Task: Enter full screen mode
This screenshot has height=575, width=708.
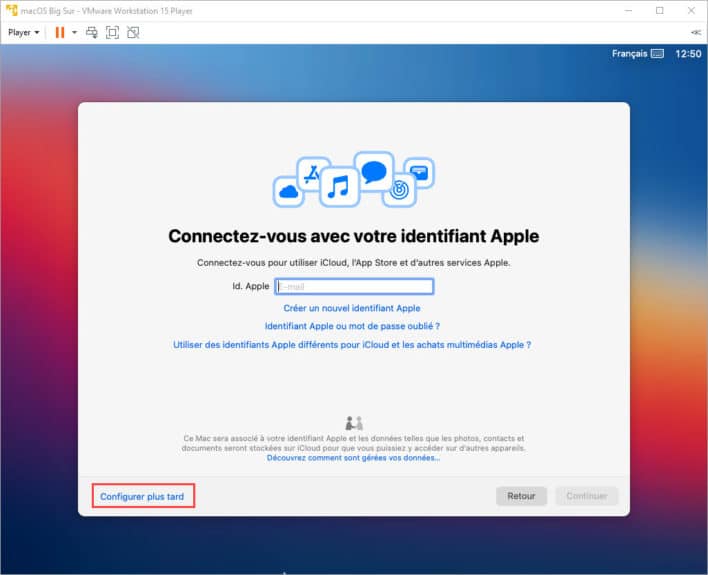Action: tap(112, 33)
